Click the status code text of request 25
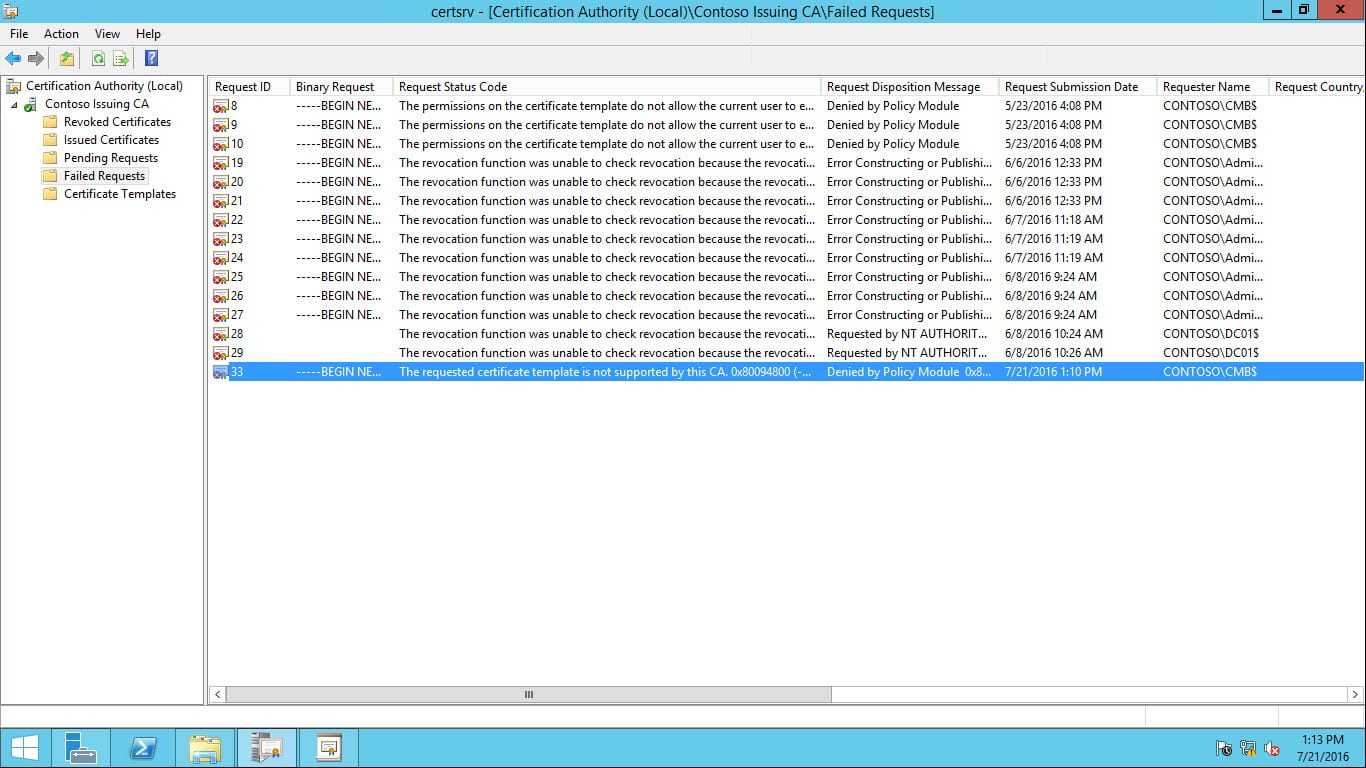This screenshot has height=768, width=1366. (x=606, y=277)
